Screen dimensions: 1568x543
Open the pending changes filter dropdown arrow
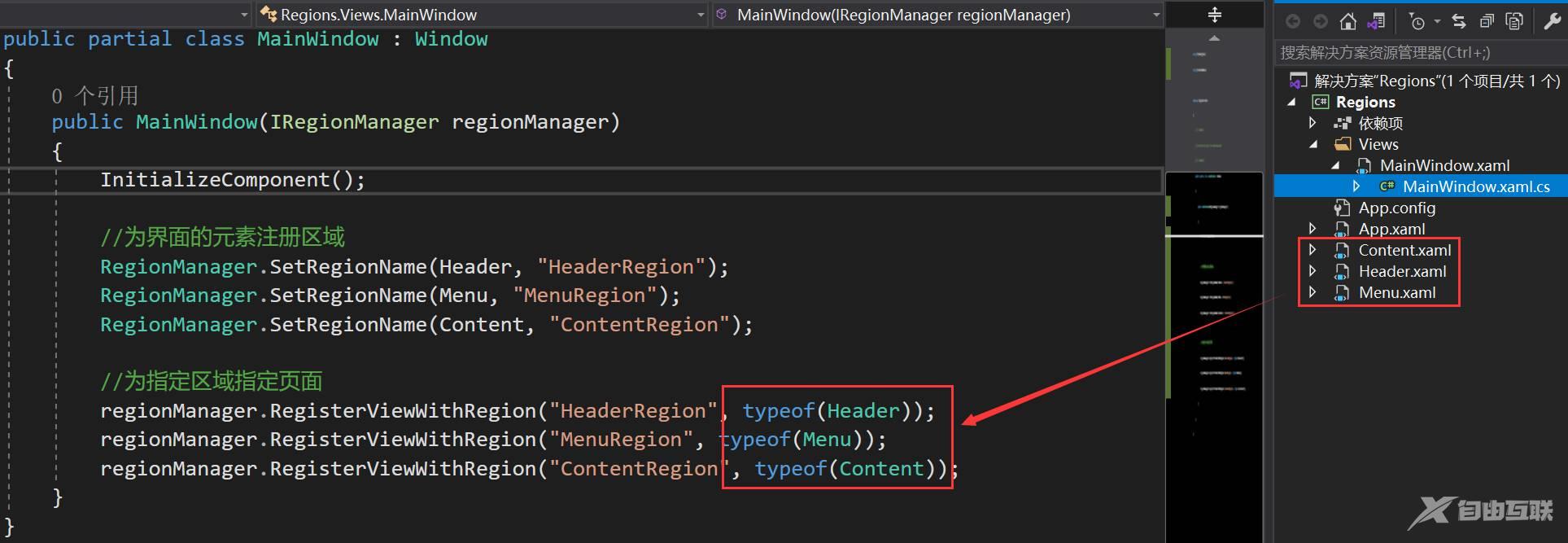coord(1437,22)
